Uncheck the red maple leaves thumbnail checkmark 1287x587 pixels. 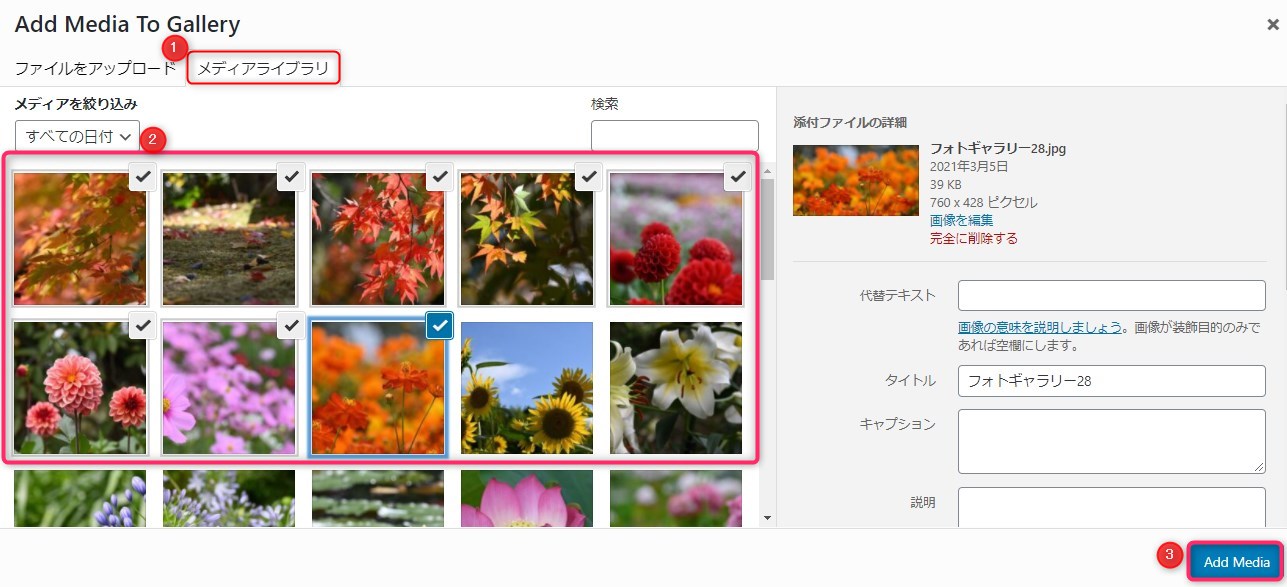pos(441,177)
